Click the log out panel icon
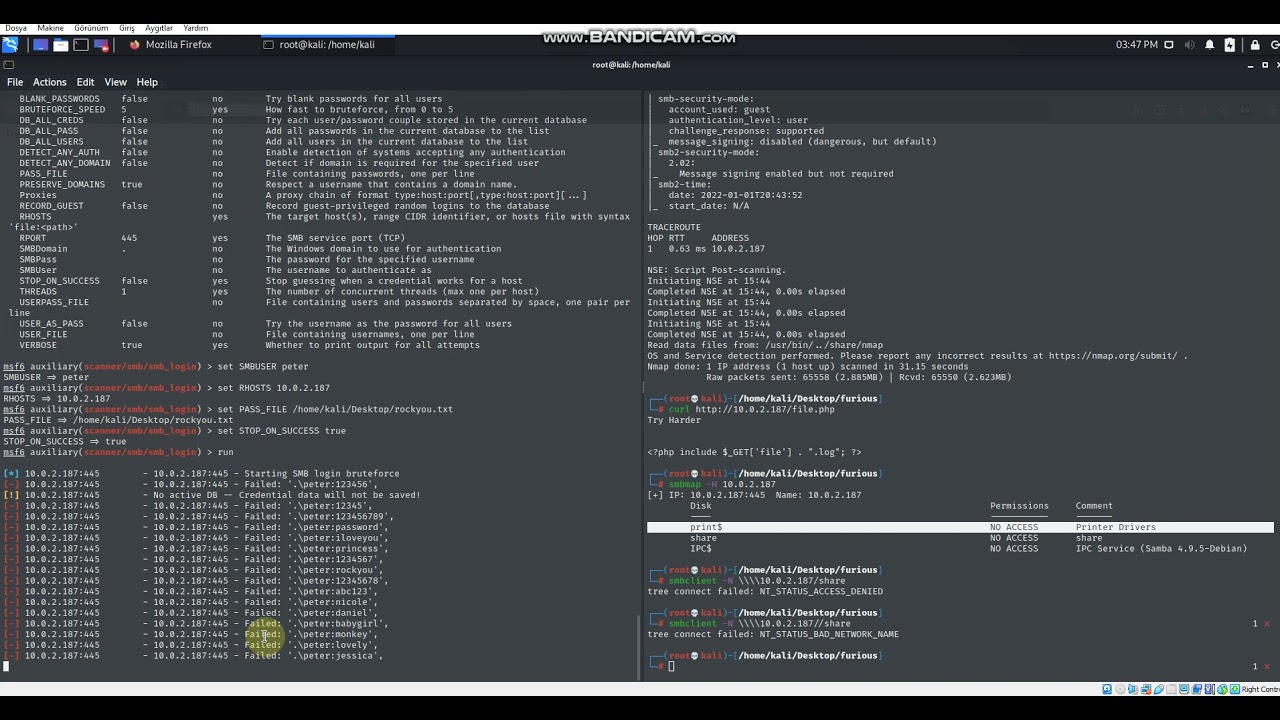Image resolution: width=1280 pixels, height=720 pixels. [x=1275, y=45]
